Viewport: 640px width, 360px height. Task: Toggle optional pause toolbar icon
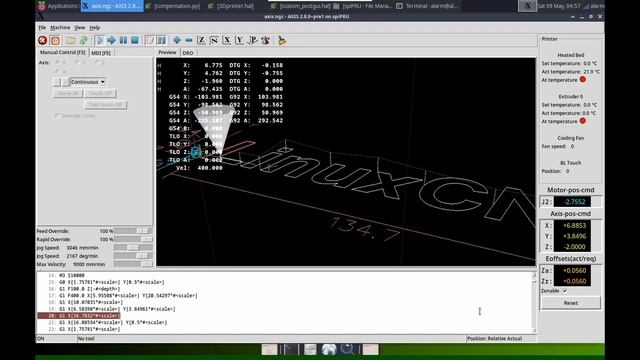click(x=162, y=40)
